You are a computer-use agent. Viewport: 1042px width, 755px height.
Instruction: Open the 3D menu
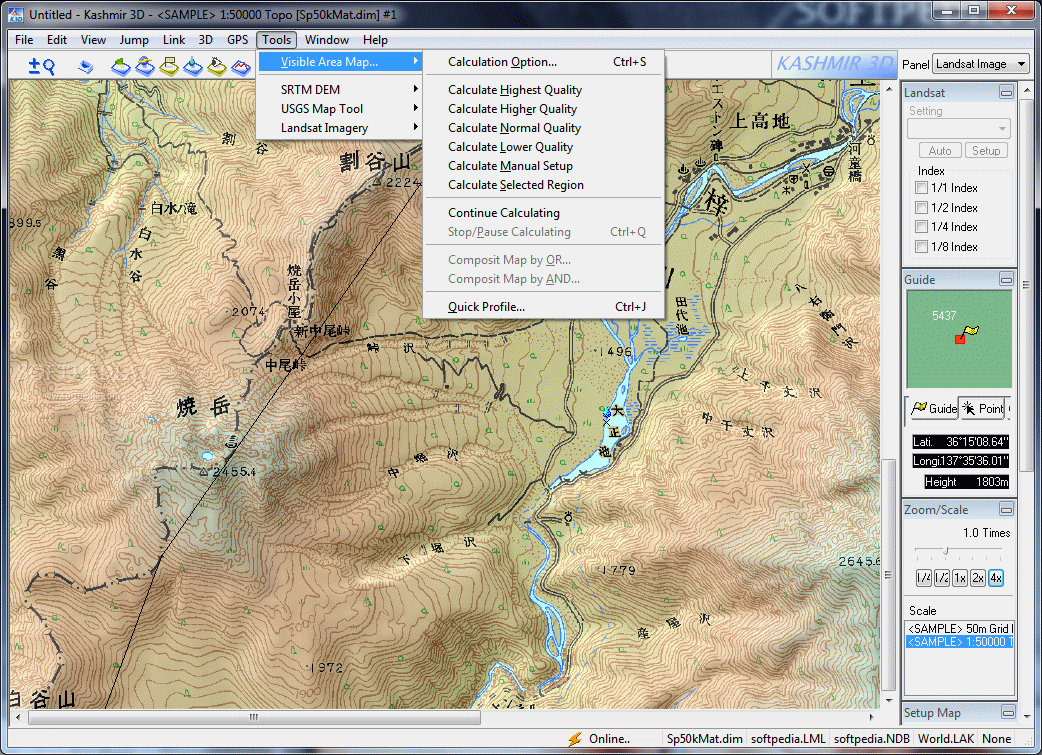click(205, 40)
